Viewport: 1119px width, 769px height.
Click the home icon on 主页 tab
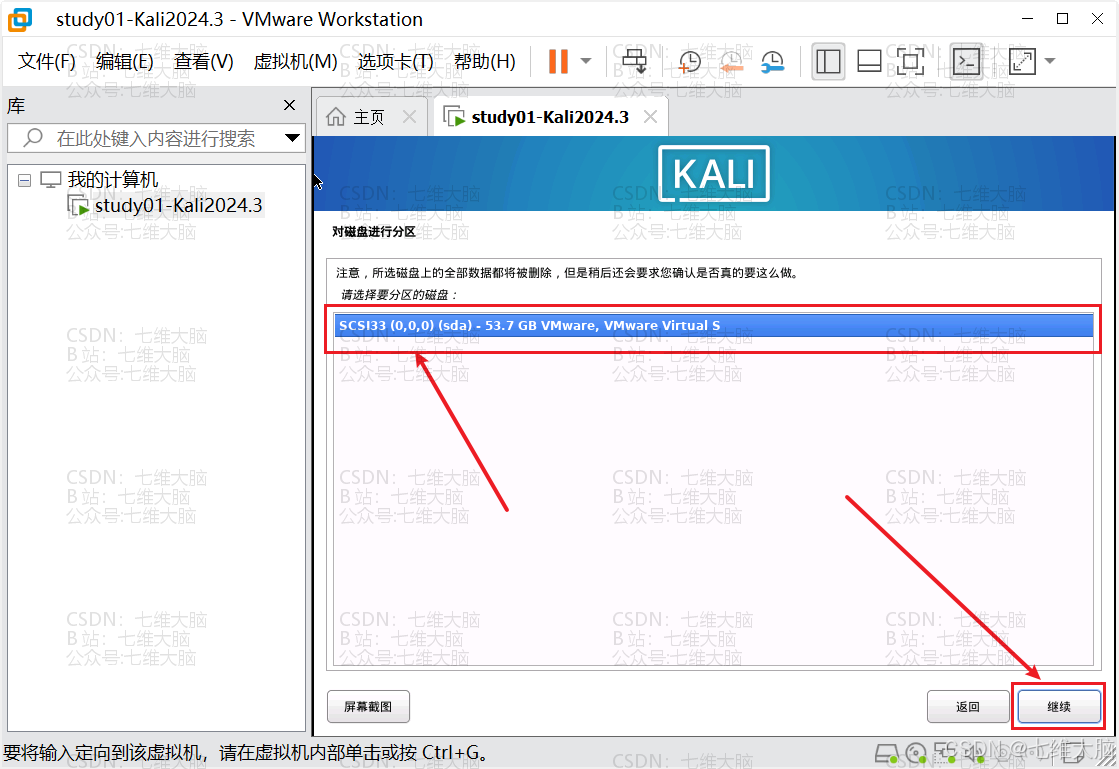336,117
